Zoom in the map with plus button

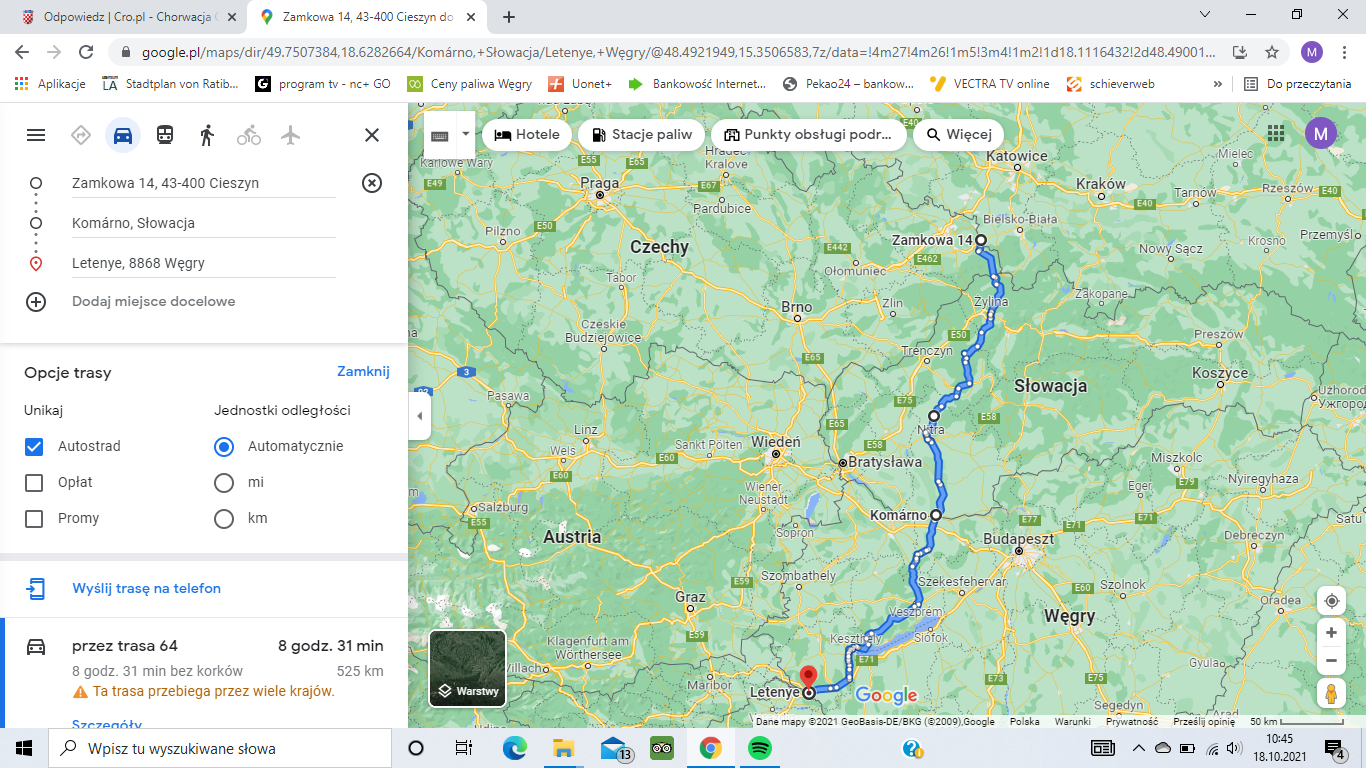(1331, 633)
